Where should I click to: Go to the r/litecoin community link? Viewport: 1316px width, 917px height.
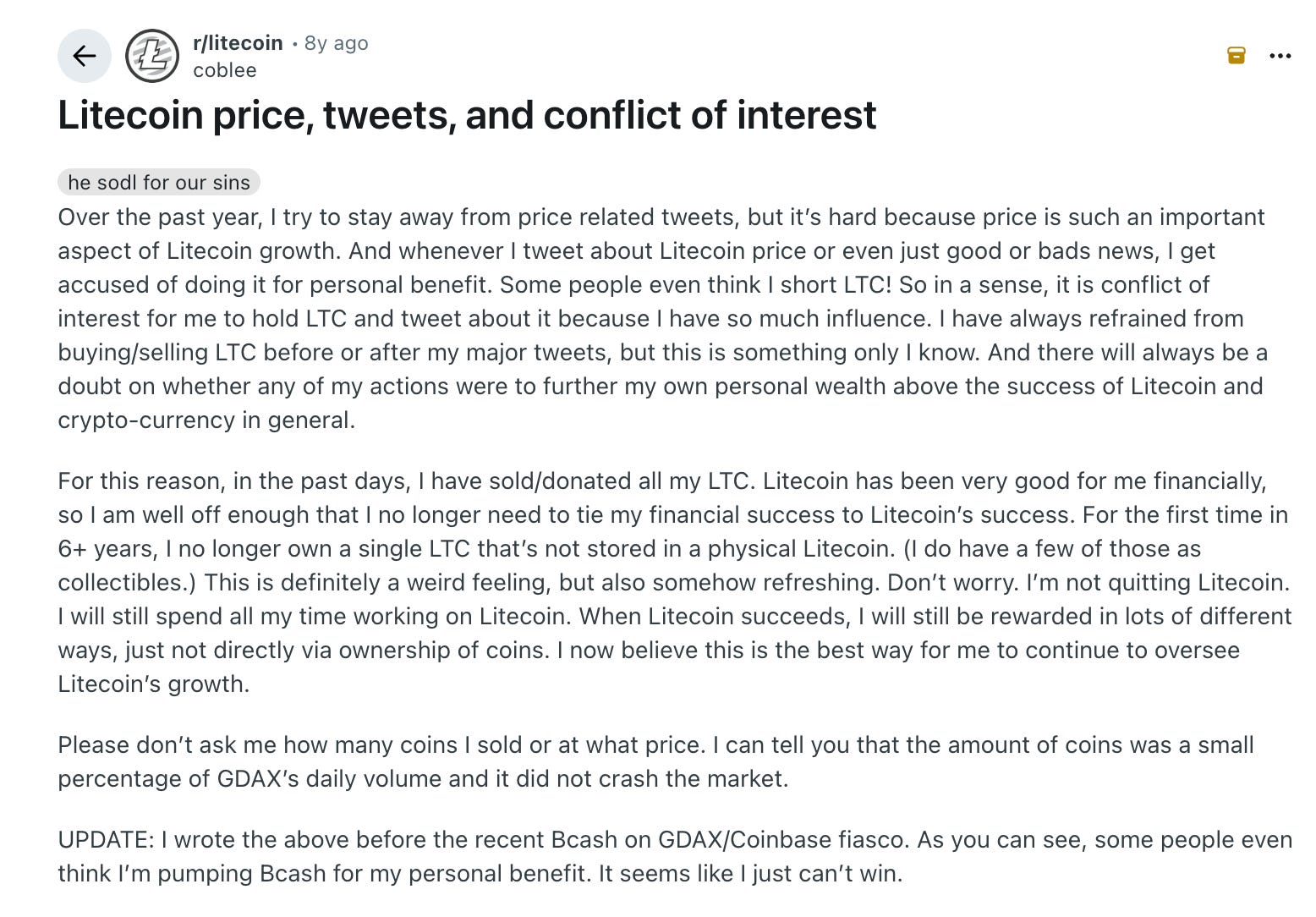[x=238, y=43]
